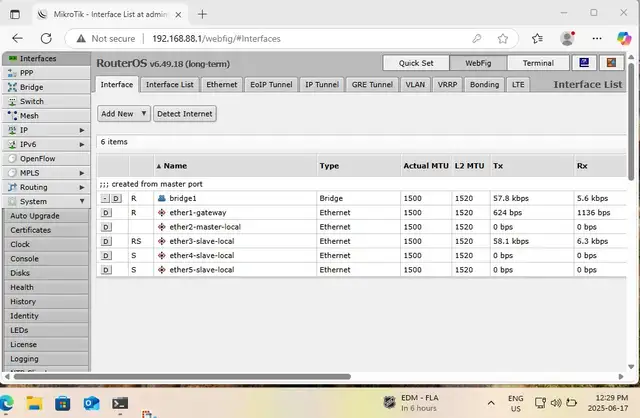This screenshot has width=640, height=418.
Task: Expand the Routing submenu
Action: pyautogui.click(x=82, y=187)
